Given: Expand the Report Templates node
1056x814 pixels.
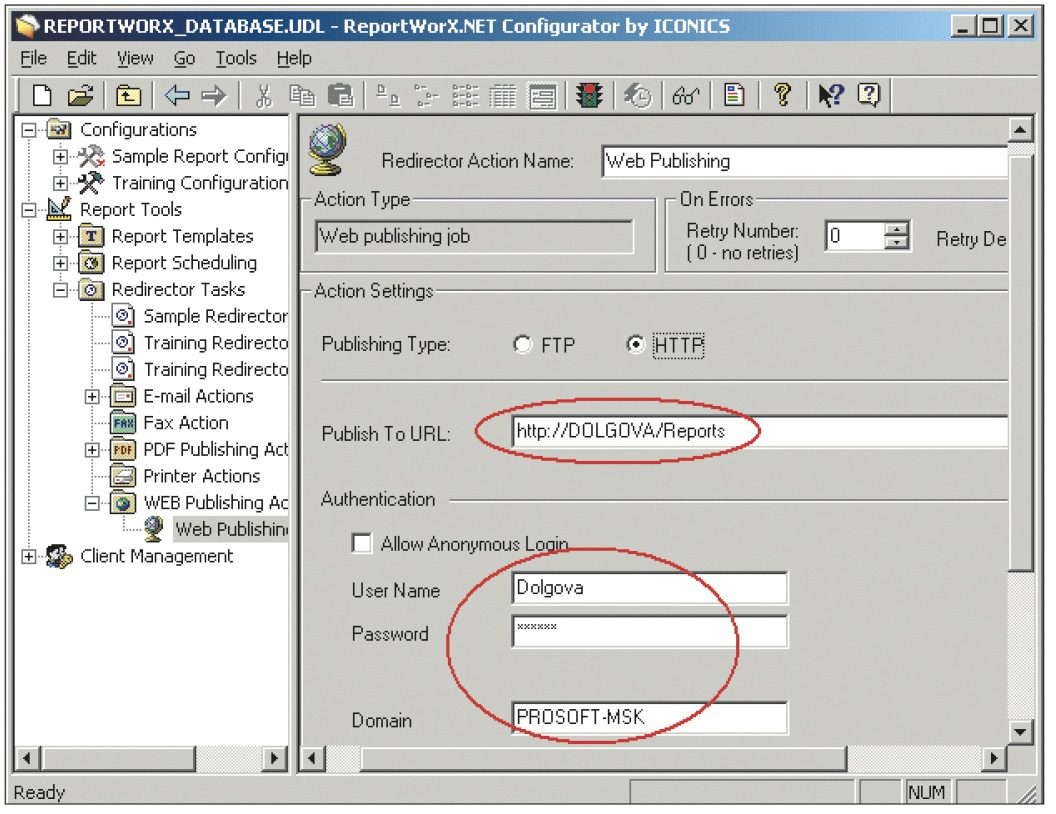Looking at the screenshot, I should 60,236.
